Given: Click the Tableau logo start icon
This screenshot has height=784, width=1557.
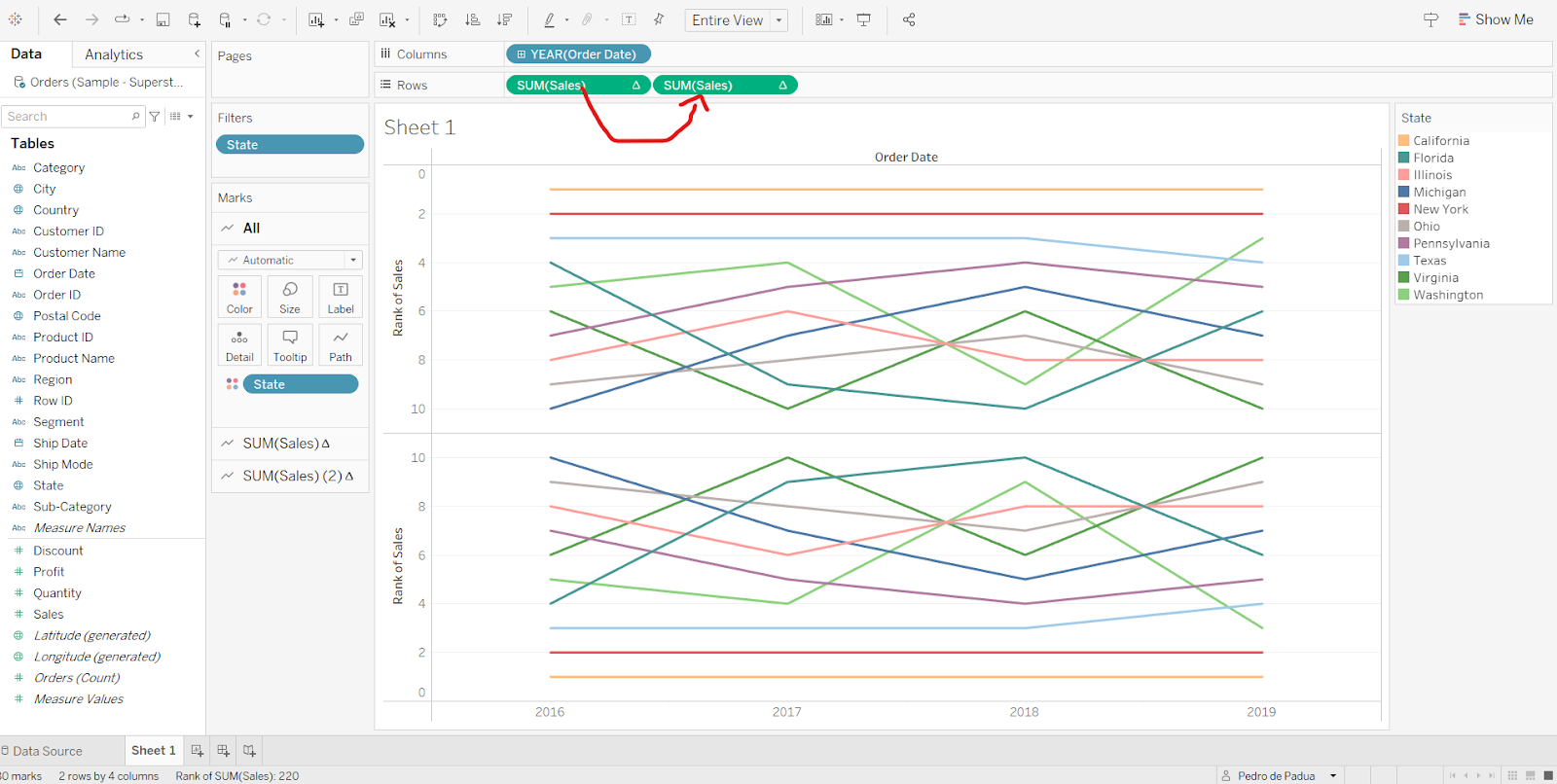Looking at the screenshot, I should (x=16, y=19).
